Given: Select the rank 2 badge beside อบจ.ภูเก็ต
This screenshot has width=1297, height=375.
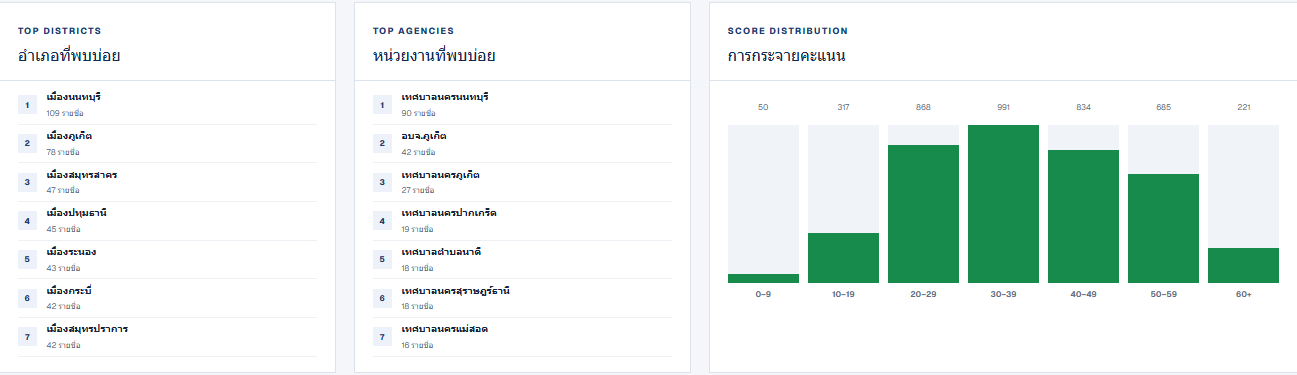Looking at the screenshot, I should pyautogui.click(x=382, y=143).
